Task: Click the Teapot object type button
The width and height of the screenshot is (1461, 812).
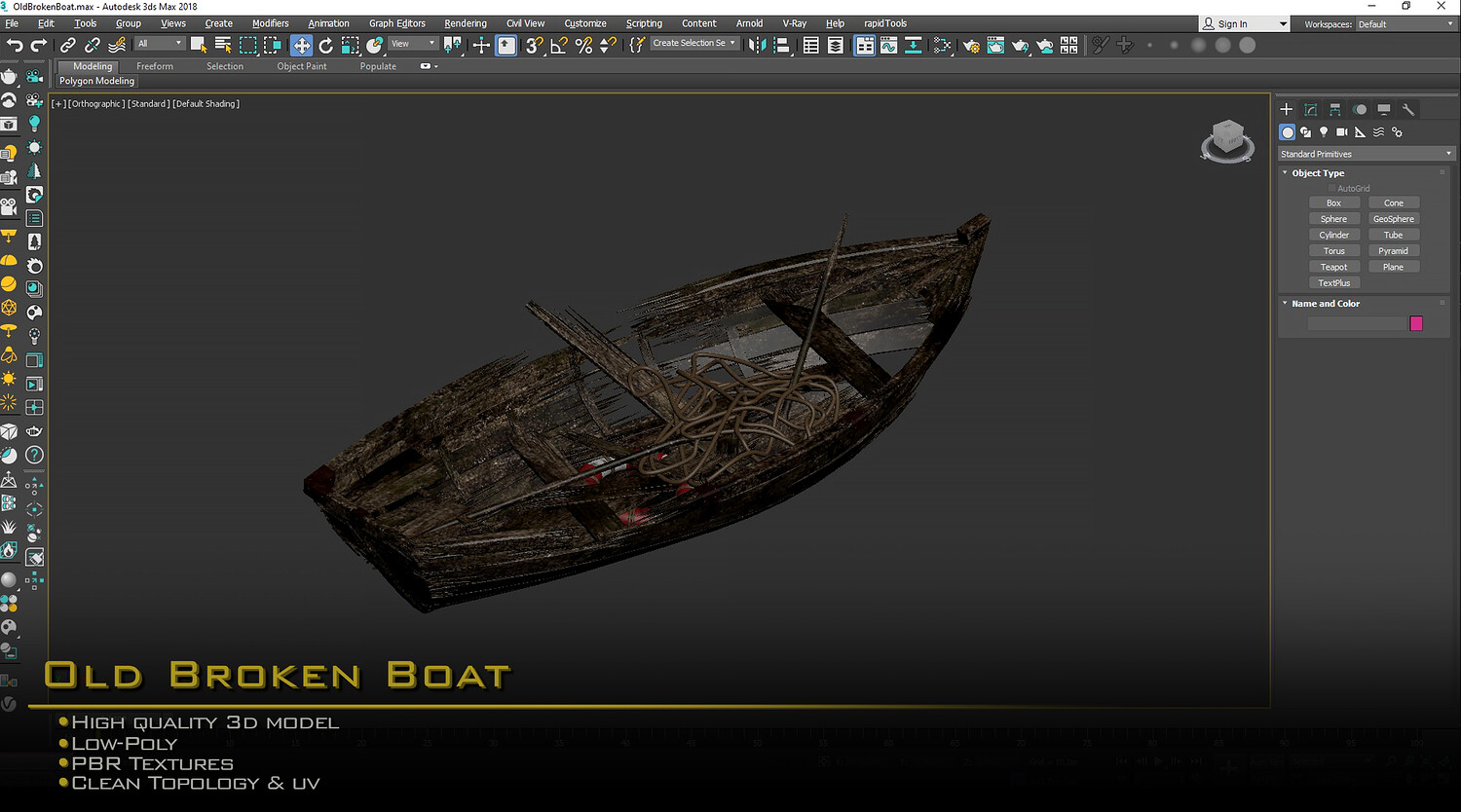Action: coord(1333,267)
